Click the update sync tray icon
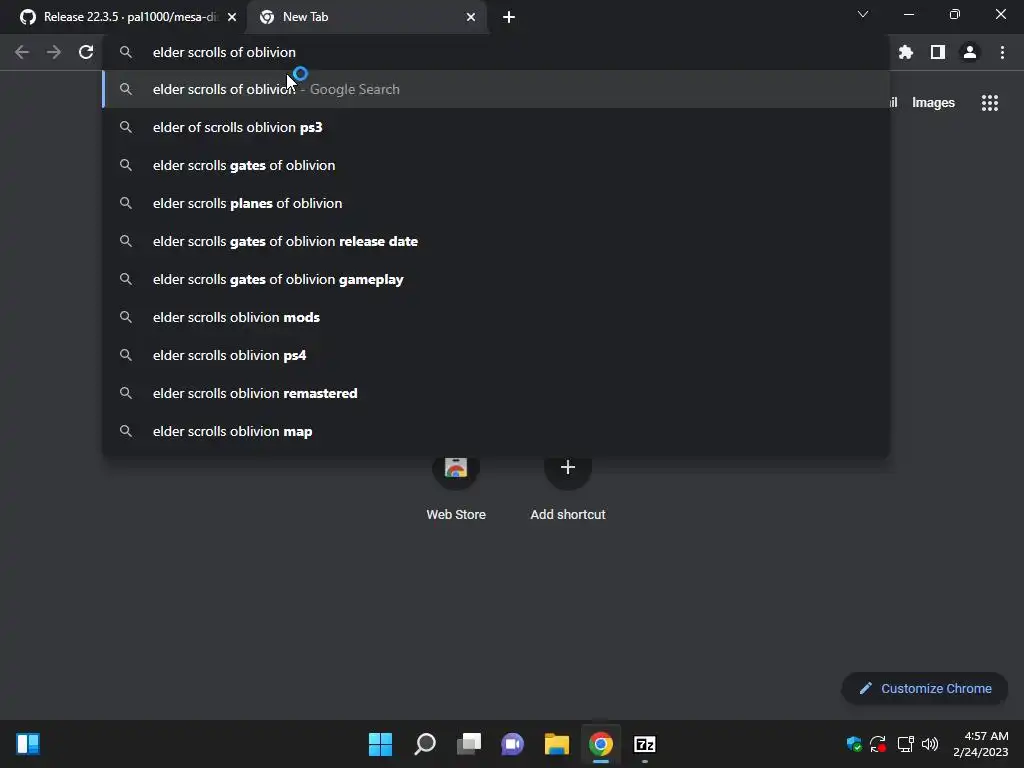This screenshot has width=1024, height=768. tap(878, 744)
